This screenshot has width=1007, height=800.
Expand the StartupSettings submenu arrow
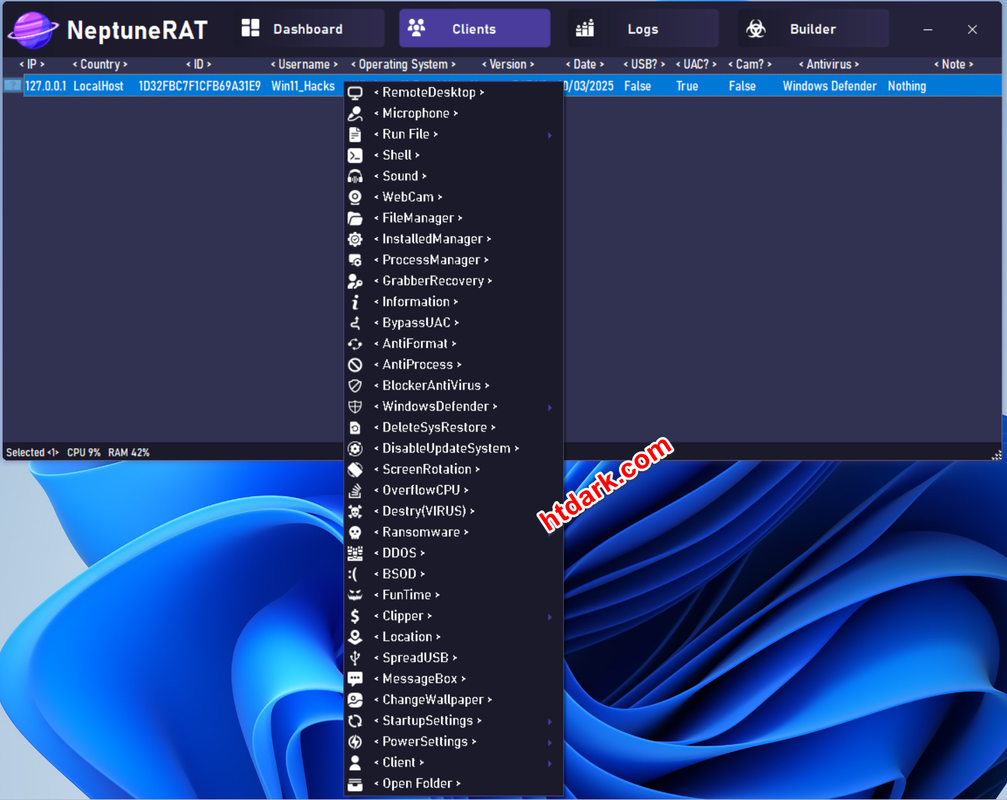coord(550,721)
